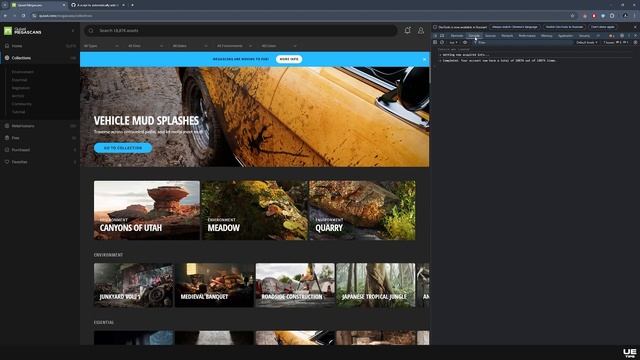Open the second filter dropdown

(x=145, y=46)
